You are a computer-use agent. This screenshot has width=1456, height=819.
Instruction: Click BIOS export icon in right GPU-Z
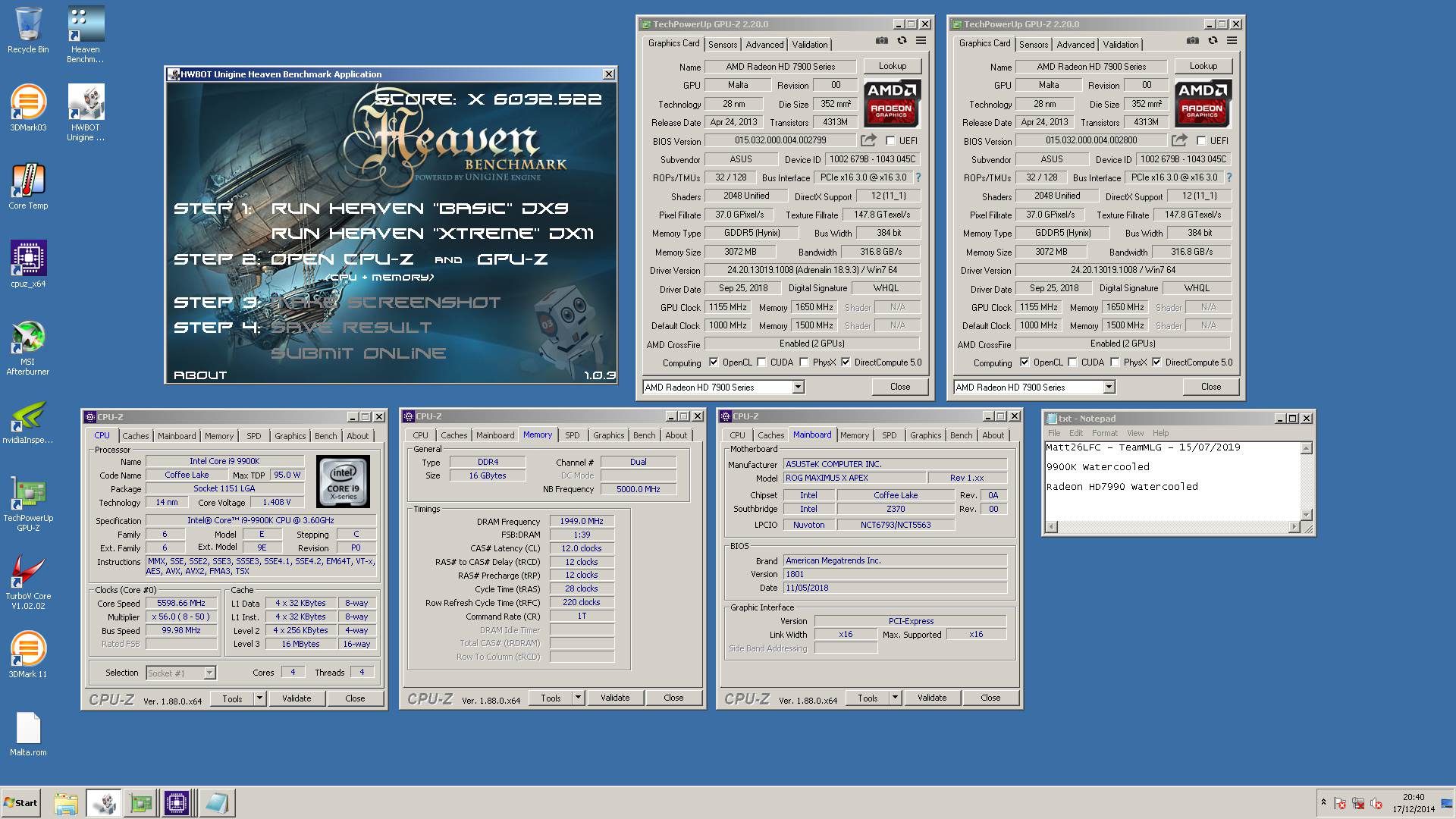coord(1179,140)
